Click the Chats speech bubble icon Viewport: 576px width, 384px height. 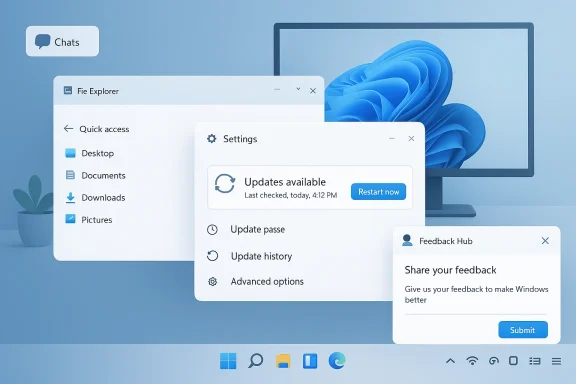[x=43, y=42]
